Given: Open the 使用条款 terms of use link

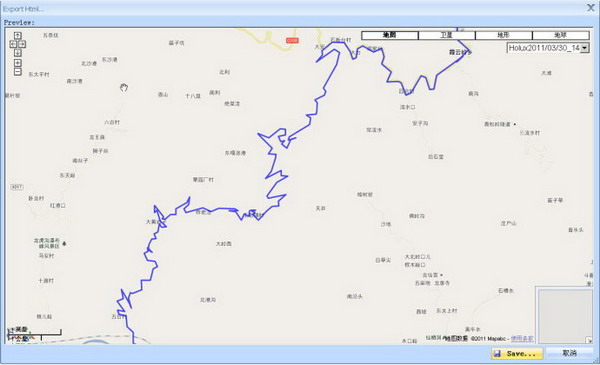Looking at the screenshot, I should 522,339.
